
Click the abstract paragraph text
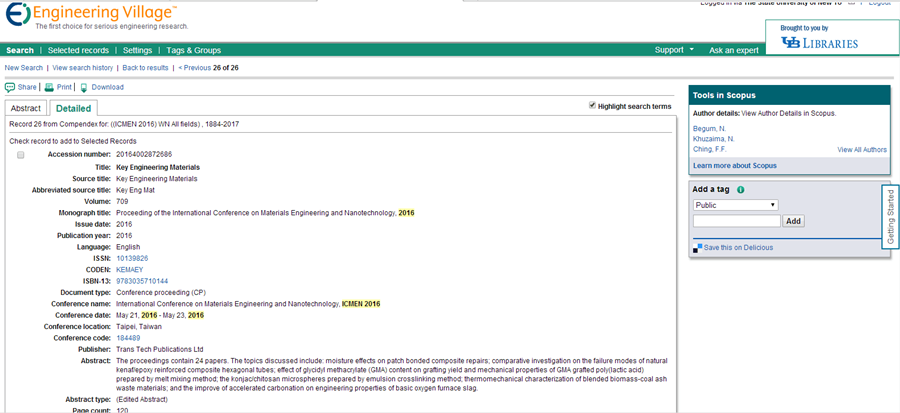coord(392,375)
